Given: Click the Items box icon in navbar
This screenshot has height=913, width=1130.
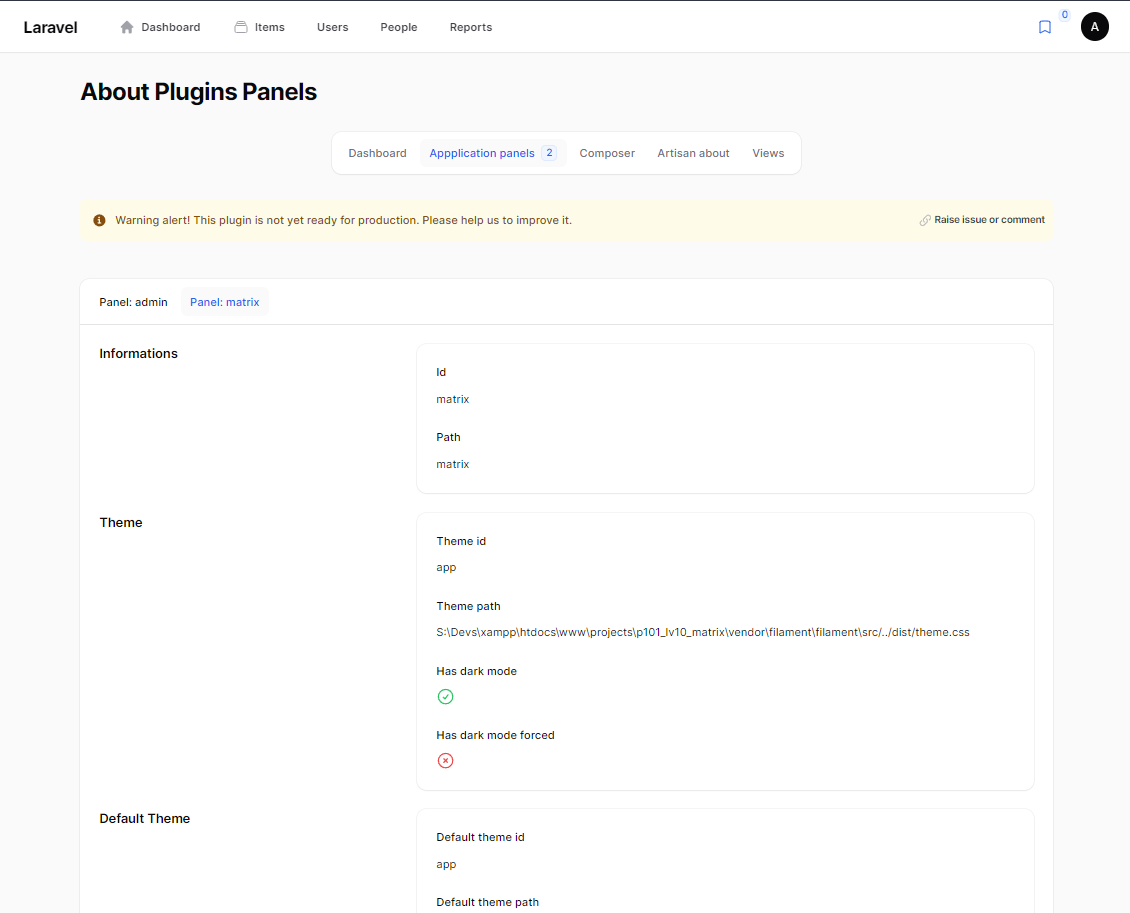Looking at the screenshot, I should click(241, 27).
